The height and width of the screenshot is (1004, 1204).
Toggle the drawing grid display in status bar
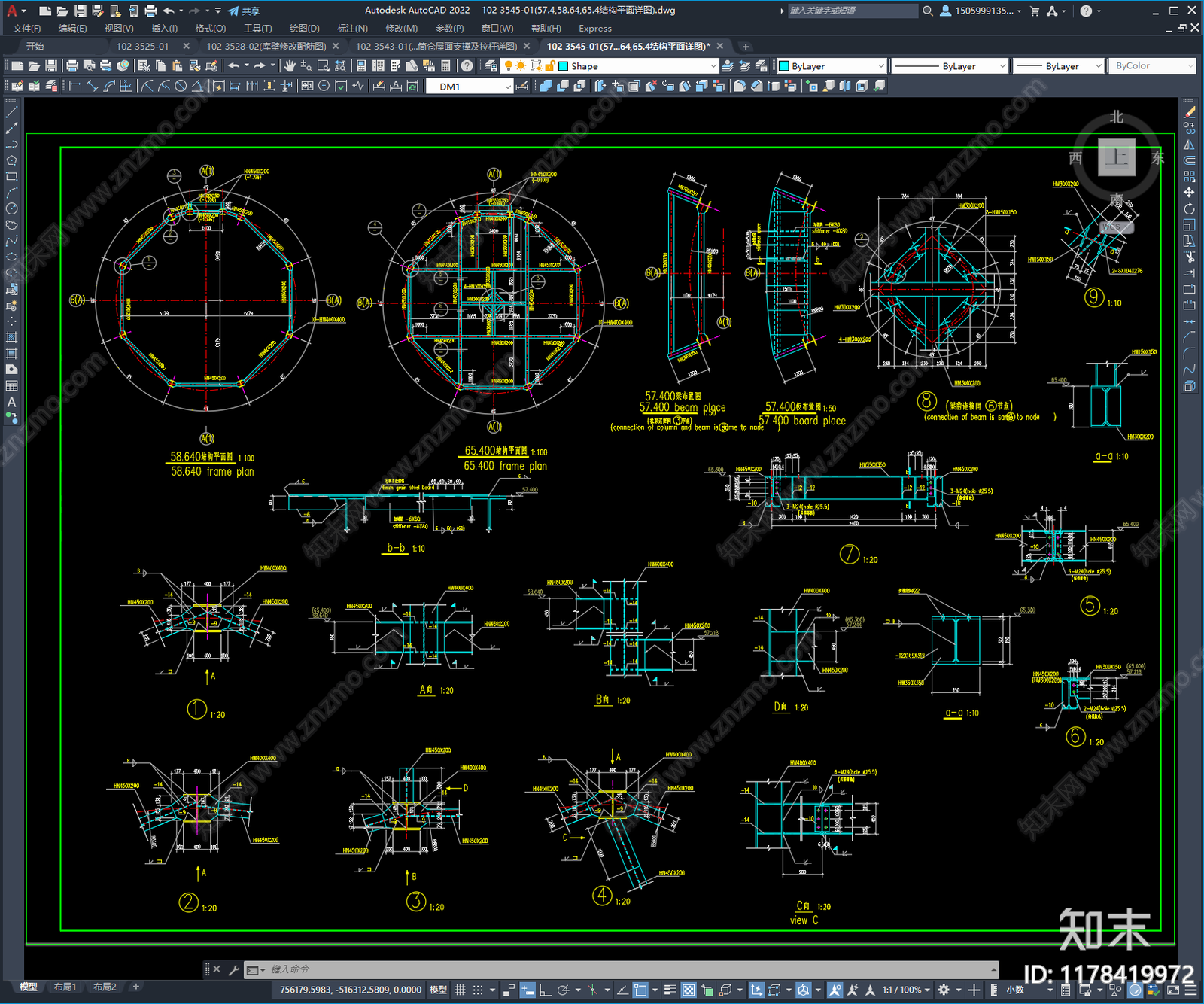click(x=460, y=990)
